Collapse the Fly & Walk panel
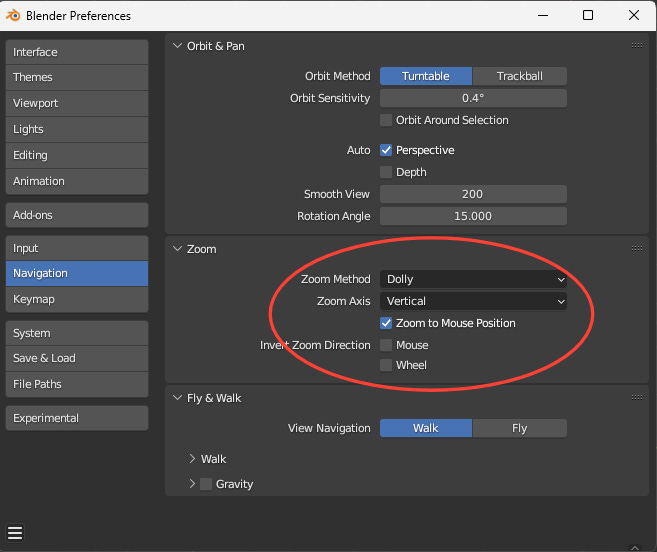The width and height of the screenshot is (657, 552). tap(177, 398)
